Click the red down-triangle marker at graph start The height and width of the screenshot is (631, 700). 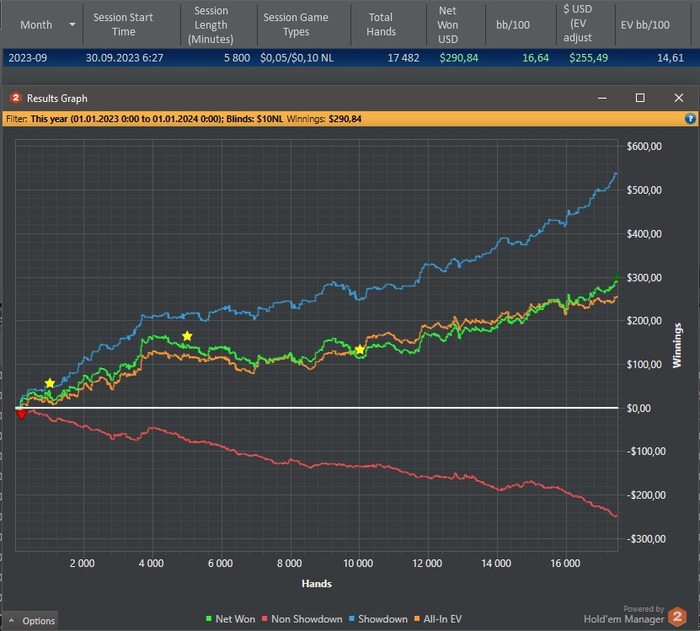point(21,415)
